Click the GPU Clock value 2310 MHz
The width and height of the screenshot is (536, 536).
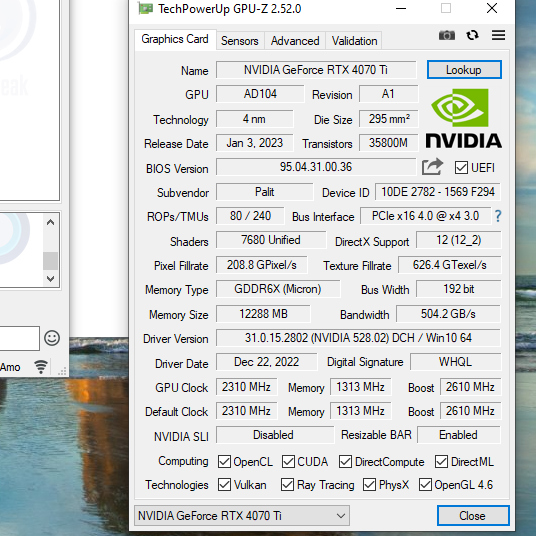pyautogui.click(x=246, y=387)
